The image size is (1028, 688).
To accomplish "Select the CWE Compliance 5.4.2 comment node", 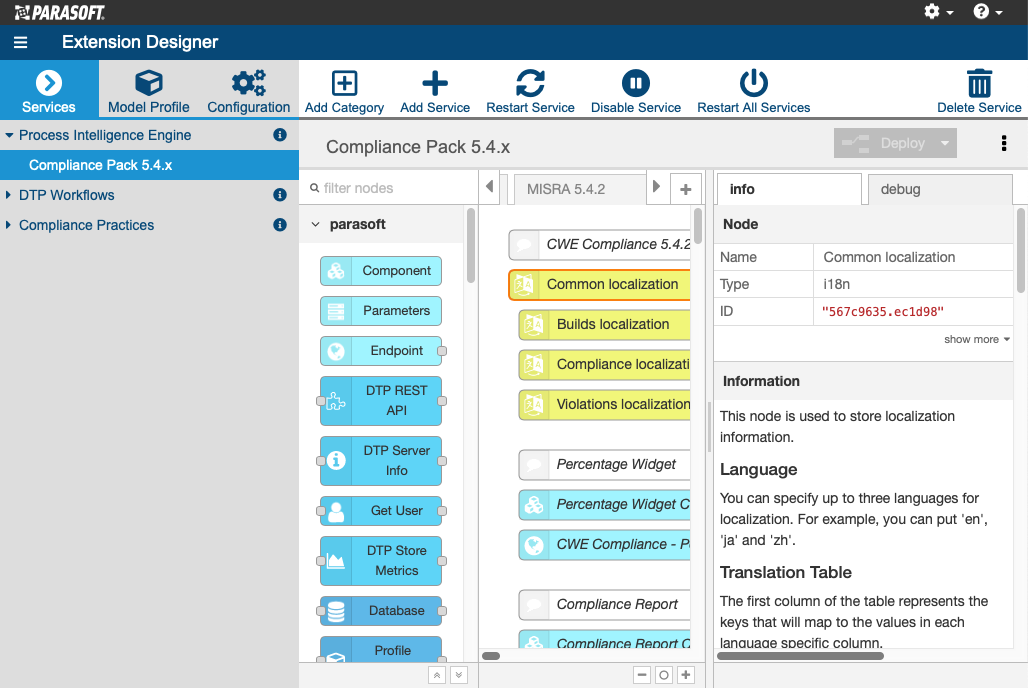I will (x=600, y=245).
